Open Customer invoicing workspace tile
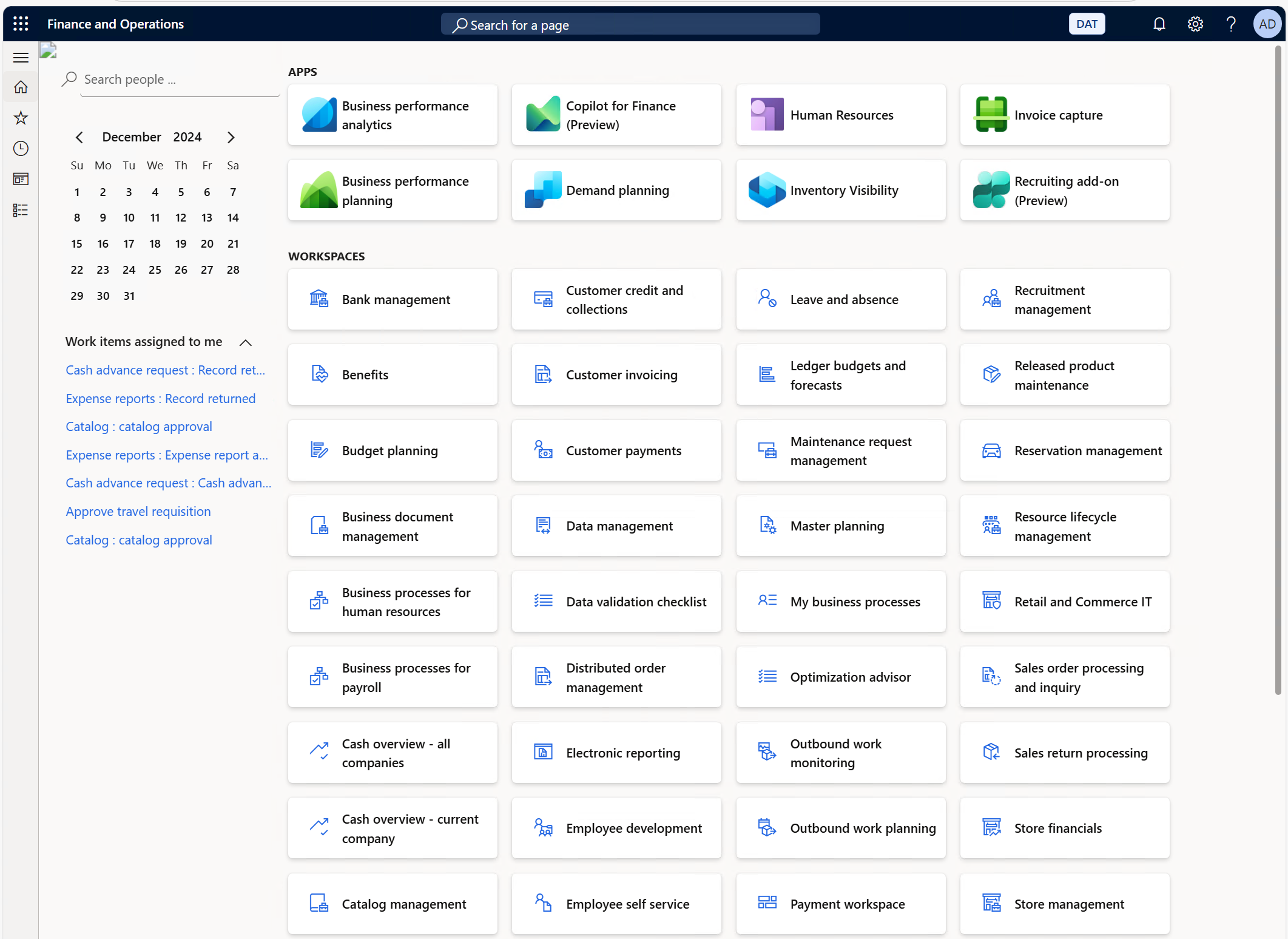This screenshot has height=939, width=1288. [616, 375]
